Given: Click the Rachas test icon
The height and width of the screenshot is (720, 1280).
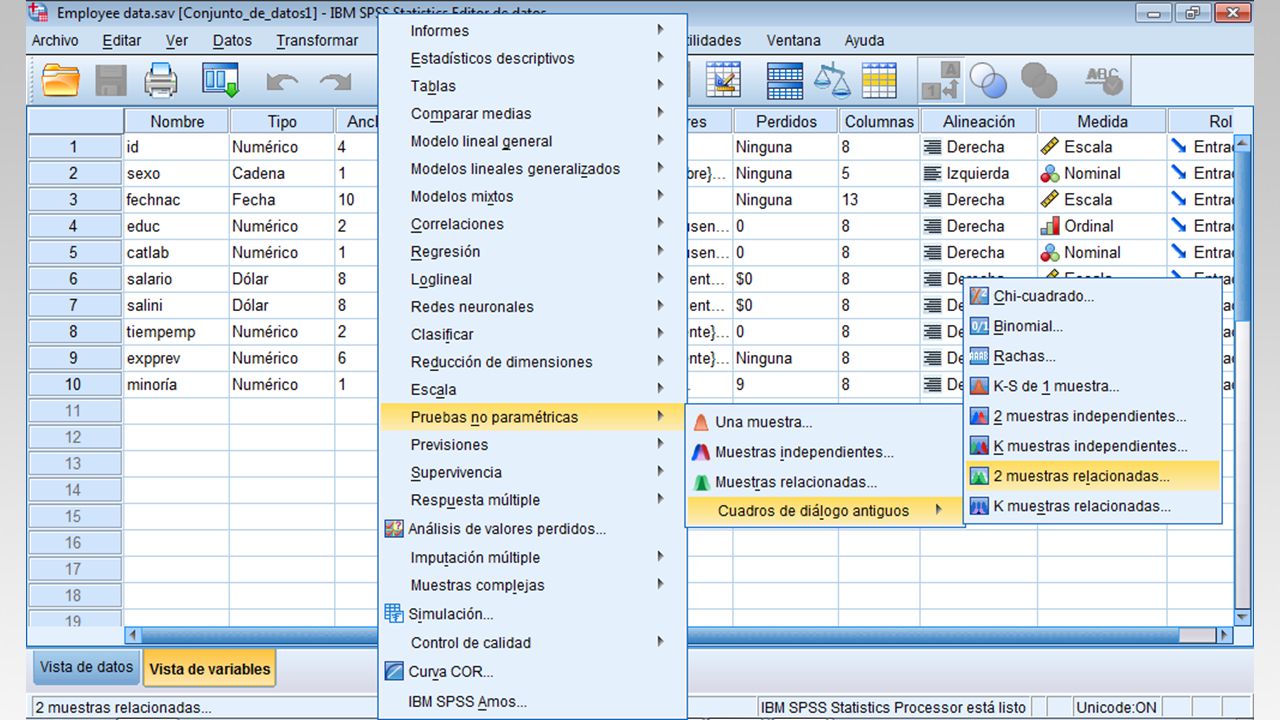Looking at the screenshot, I should click(x=979, y=356).
